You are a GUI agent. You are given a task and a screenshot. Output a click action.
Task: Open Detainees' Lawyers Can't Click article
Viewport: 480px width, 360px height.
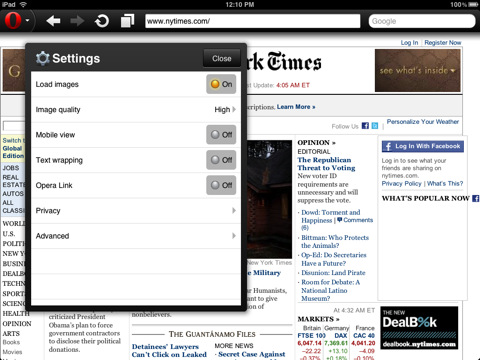(169, 351)
